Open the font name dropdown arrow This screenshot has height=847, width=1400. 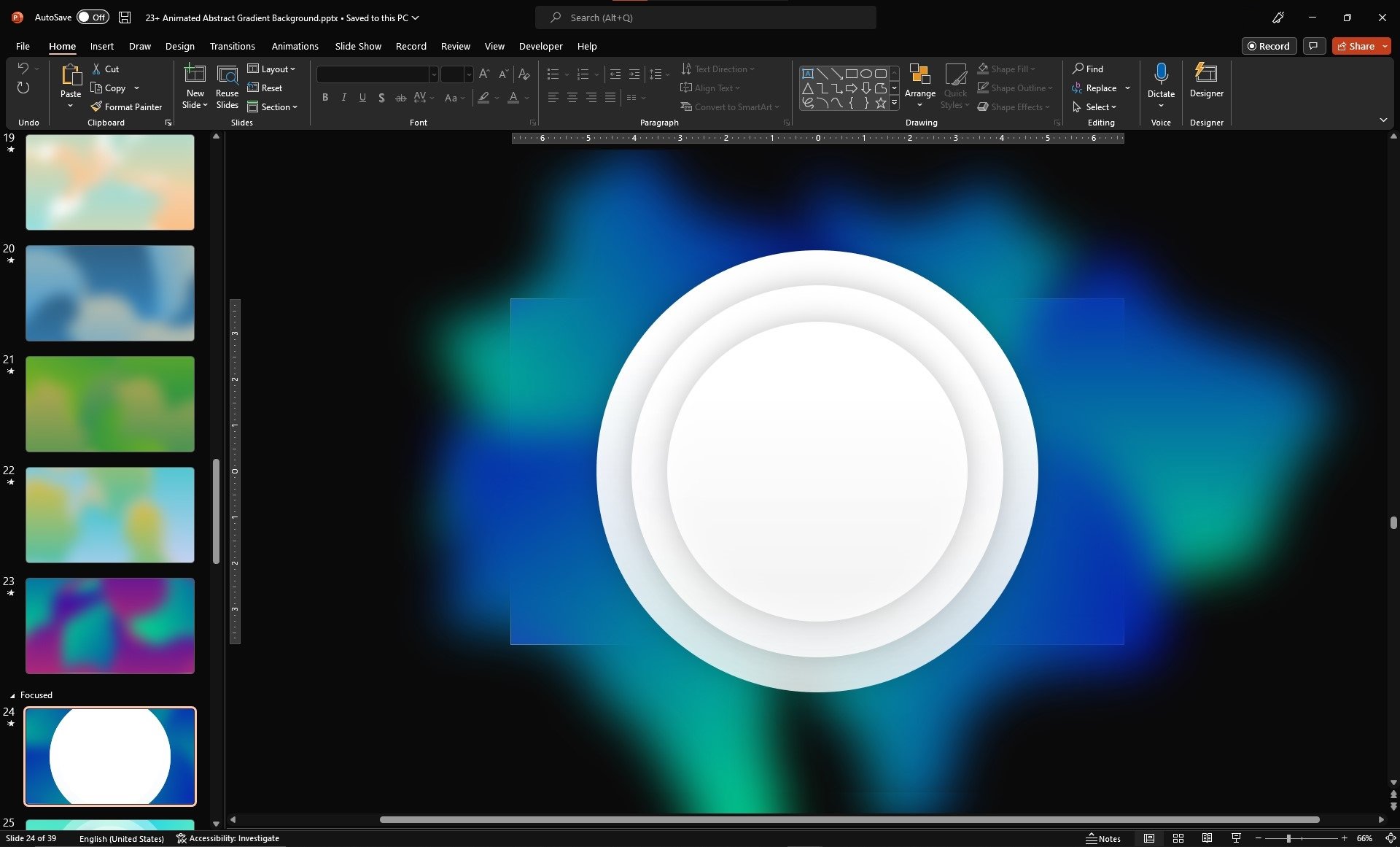[x=433, y=74]
